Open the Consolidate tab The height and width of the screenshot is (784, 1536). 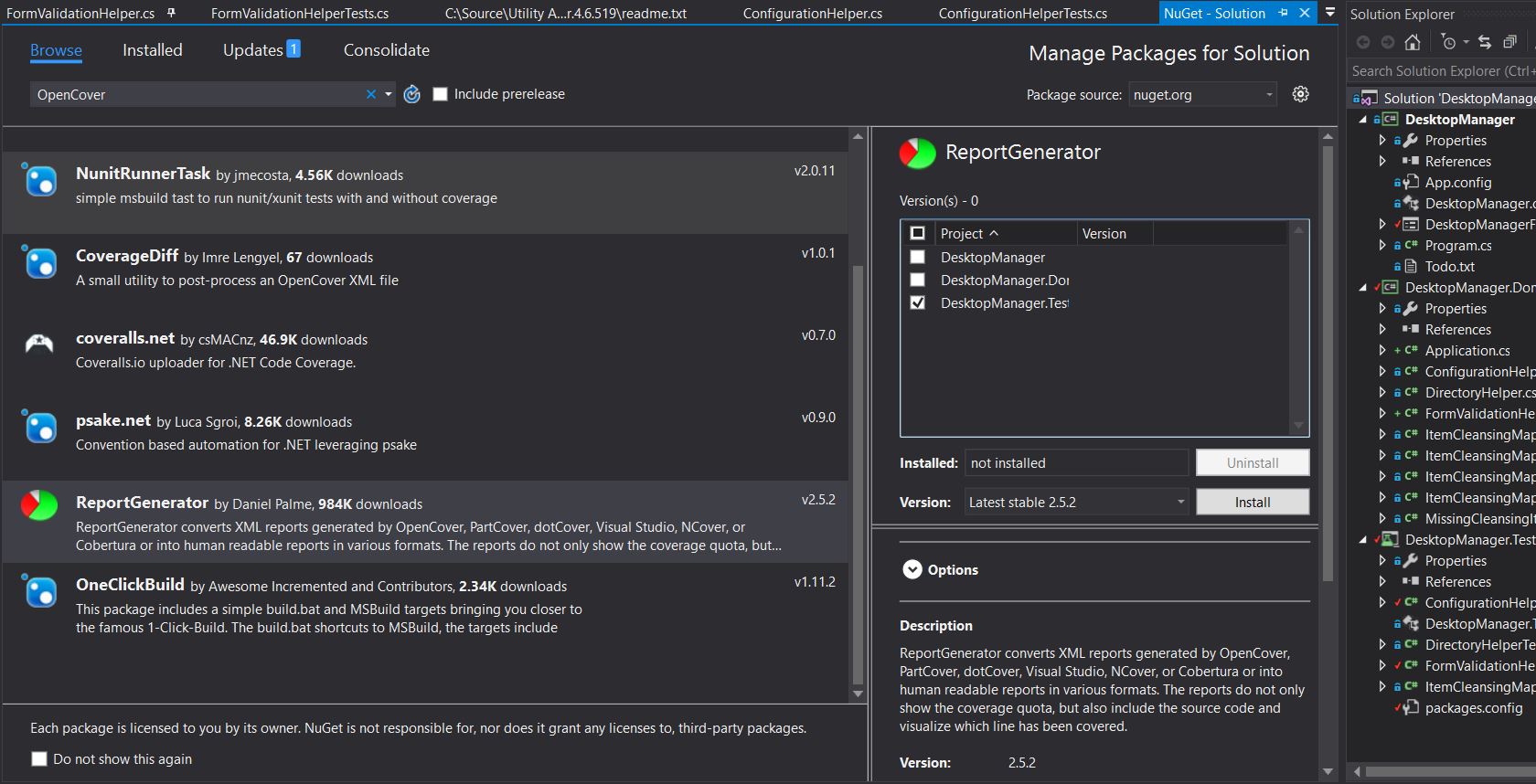pyautogui.click(x=386, y=50)
